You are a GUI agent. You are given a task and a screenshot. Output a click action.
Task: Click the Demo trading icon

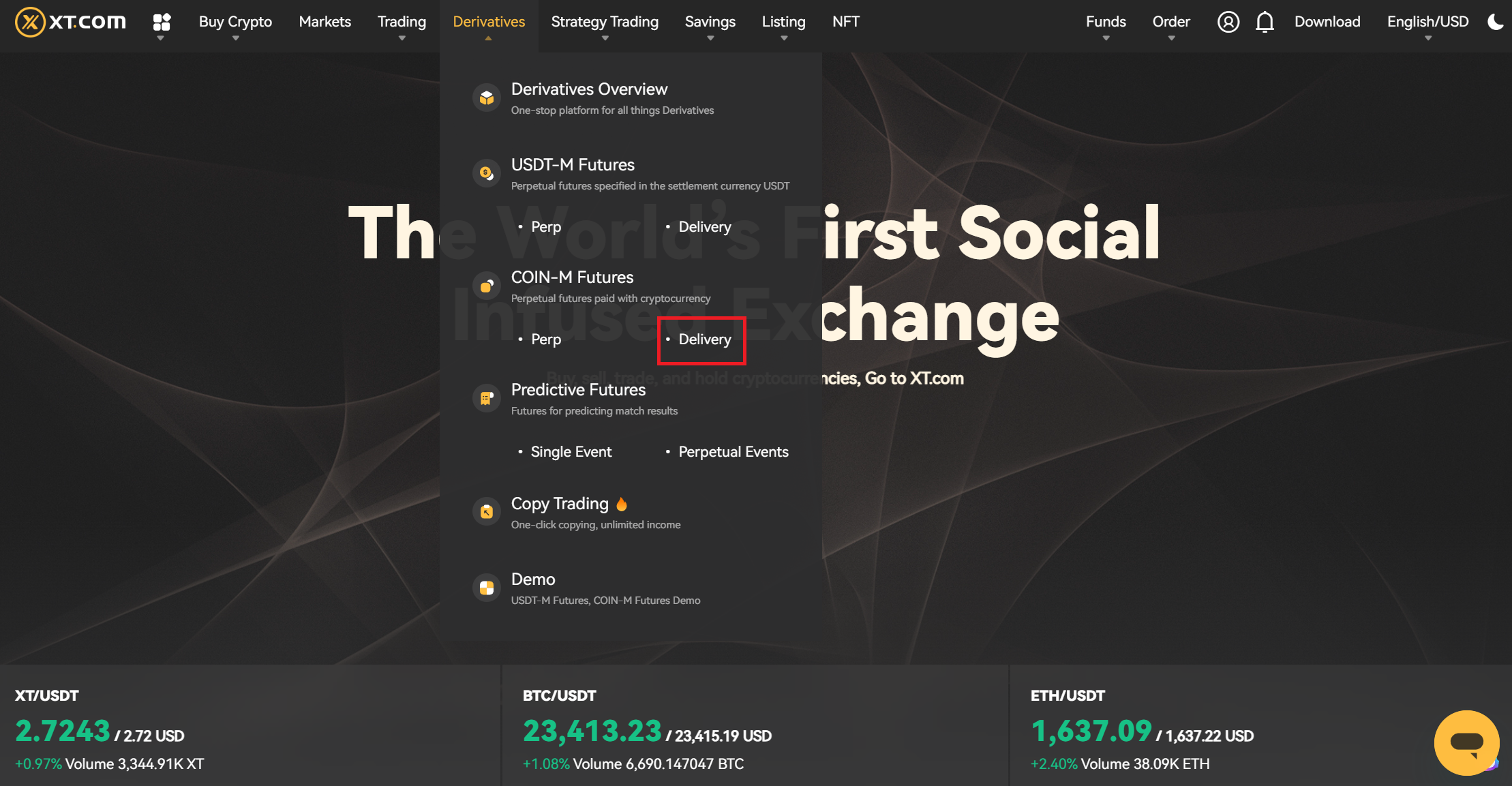click(x=487, y=588)
